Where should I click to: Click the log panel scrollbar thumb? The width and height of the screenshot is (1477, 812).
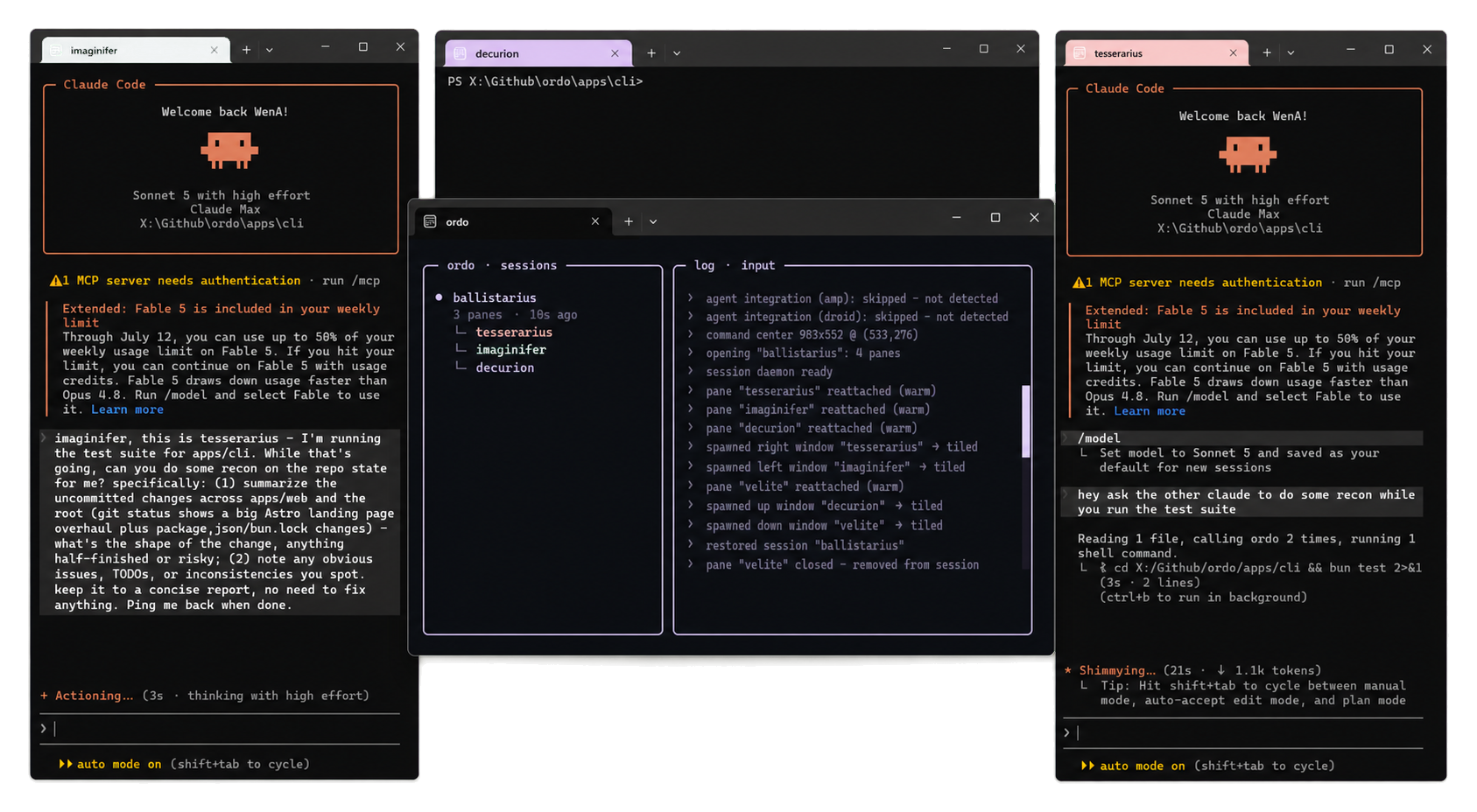(x=1025, y=421)
